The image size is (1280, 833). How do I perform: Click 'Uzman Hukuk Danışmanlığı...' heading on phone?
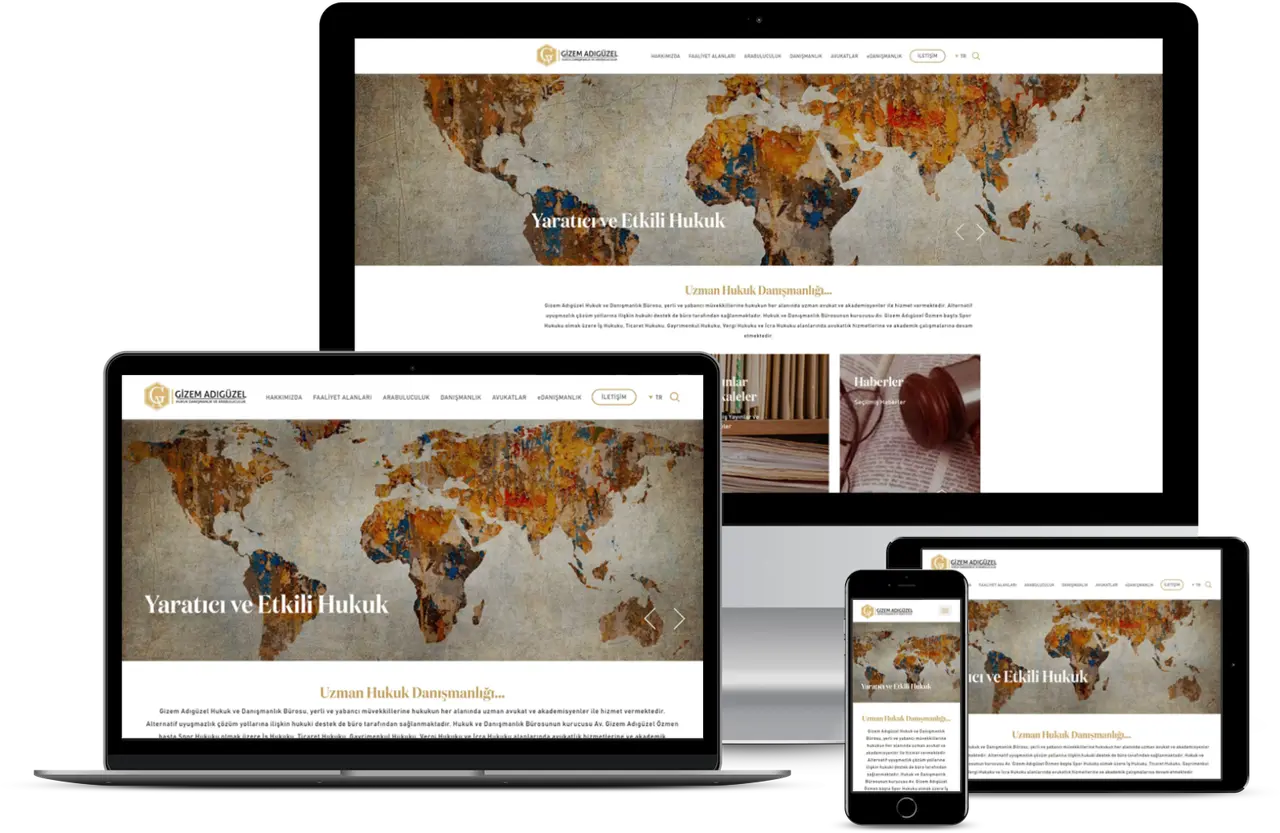[906, 718]
